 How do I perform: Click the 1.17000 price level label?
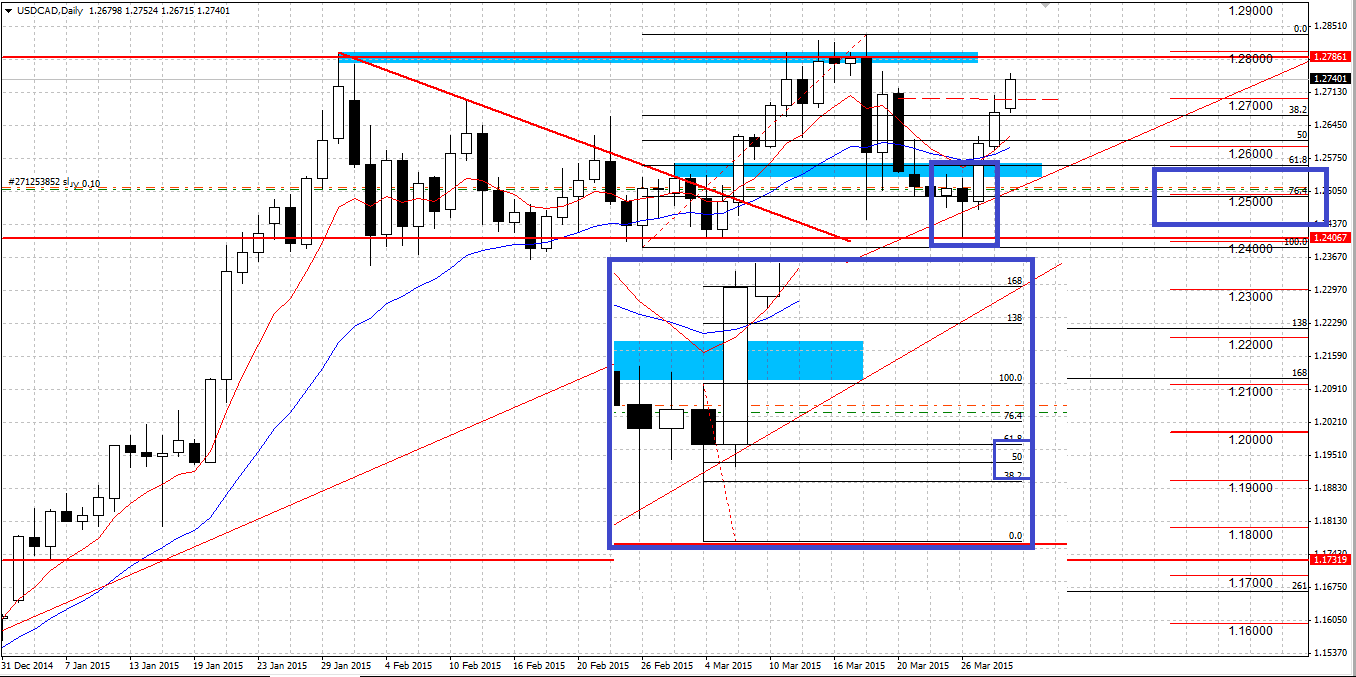[x=1251, y=583]
